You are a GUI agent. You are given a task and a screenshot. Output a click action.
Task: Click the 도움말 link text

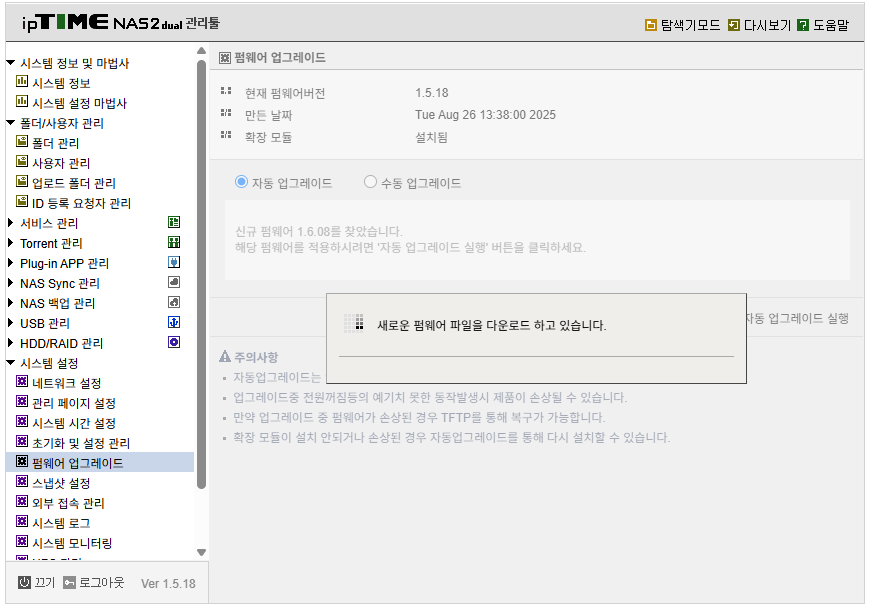pos(831,25)
